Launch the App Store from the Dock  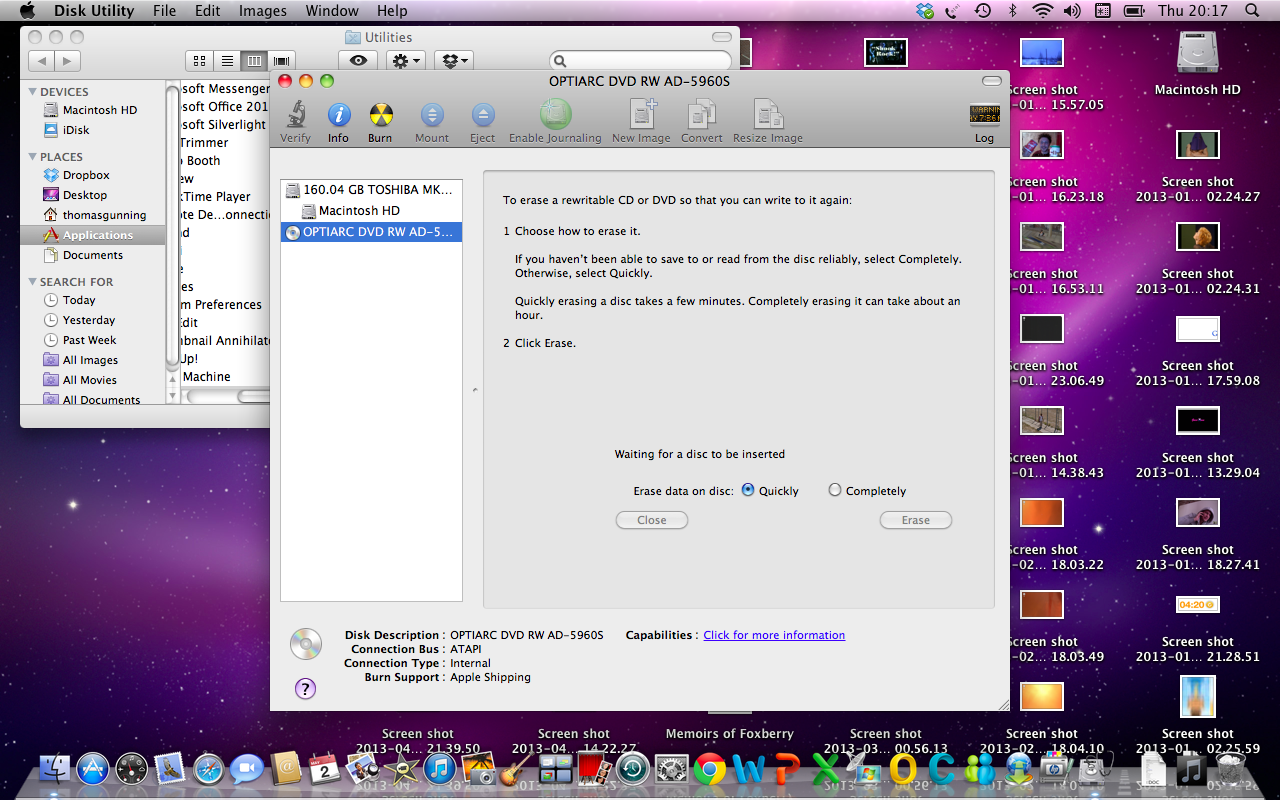pyautogui.click(x=93, y=769)
